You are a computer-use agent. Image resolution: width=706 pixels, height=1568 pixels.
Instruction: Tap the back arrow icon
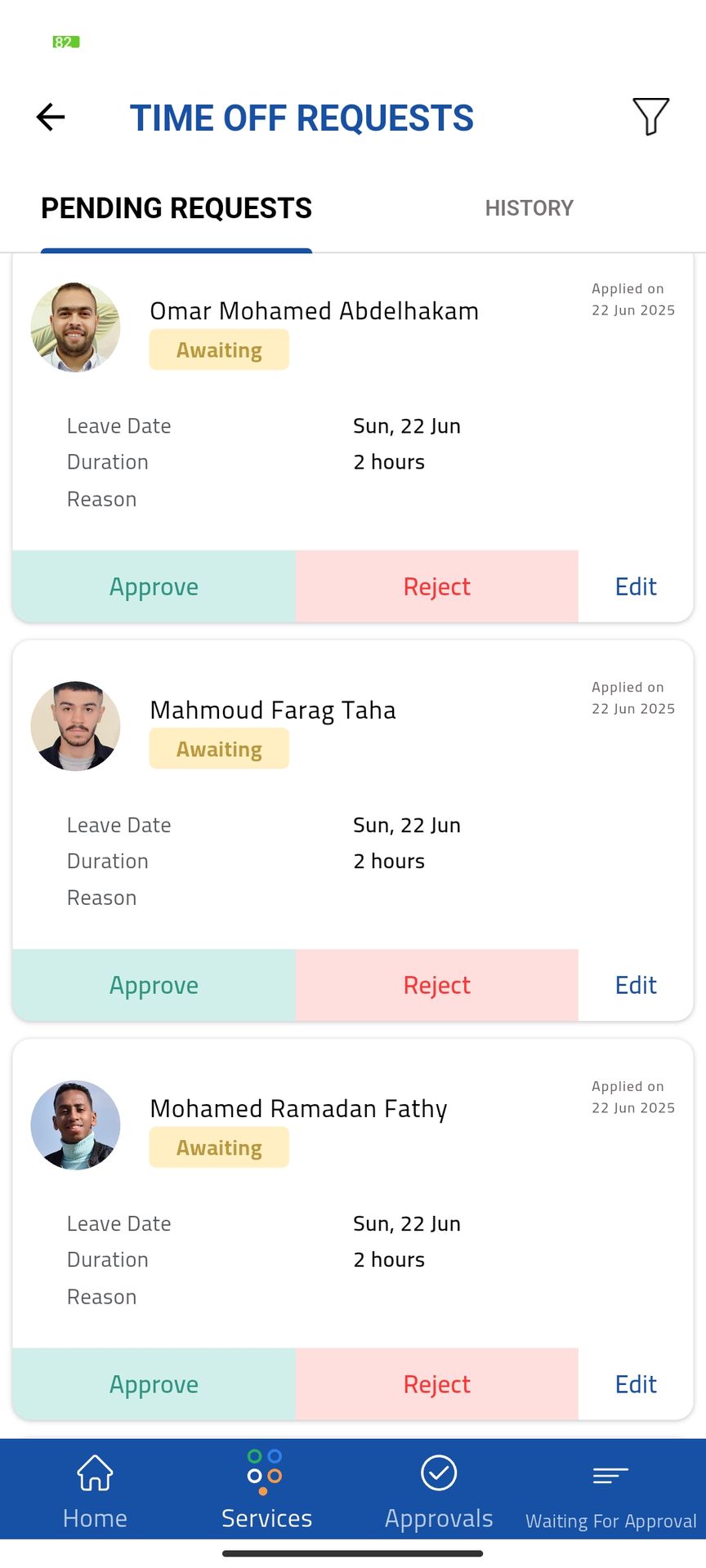click(51, 117)
